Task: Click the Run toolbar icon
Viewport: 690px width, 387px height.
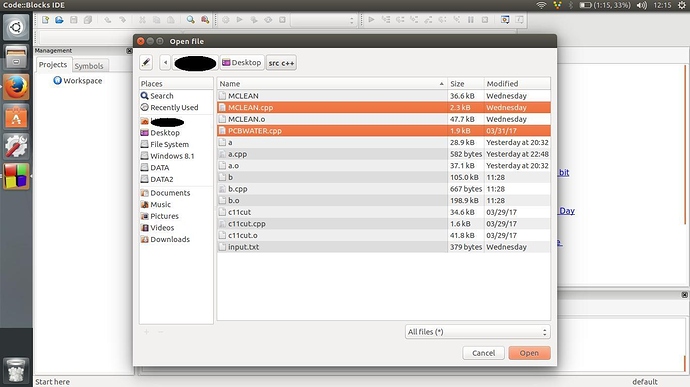Action: tap(240, 20)
